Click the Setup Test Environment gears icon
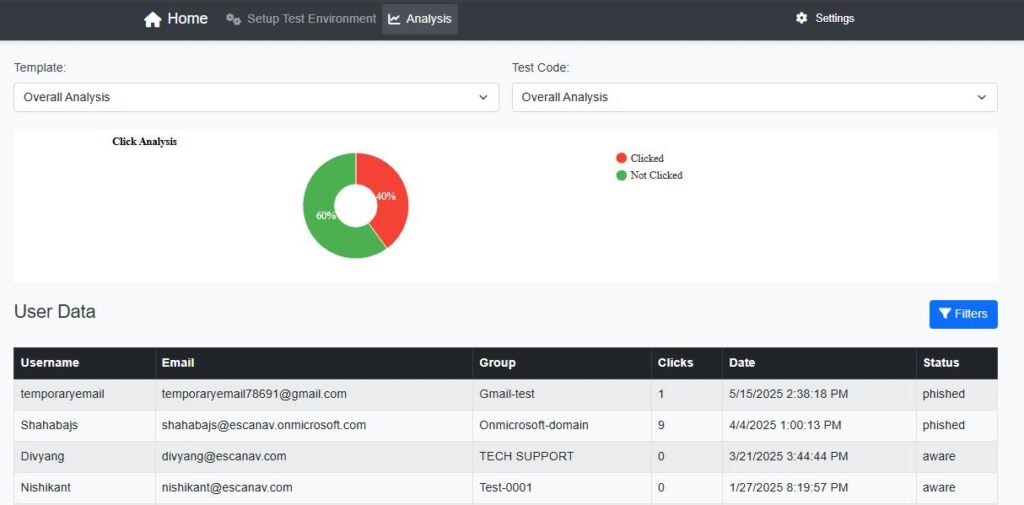The width and height of the screenshot is (1024, 505). [233, 20]
